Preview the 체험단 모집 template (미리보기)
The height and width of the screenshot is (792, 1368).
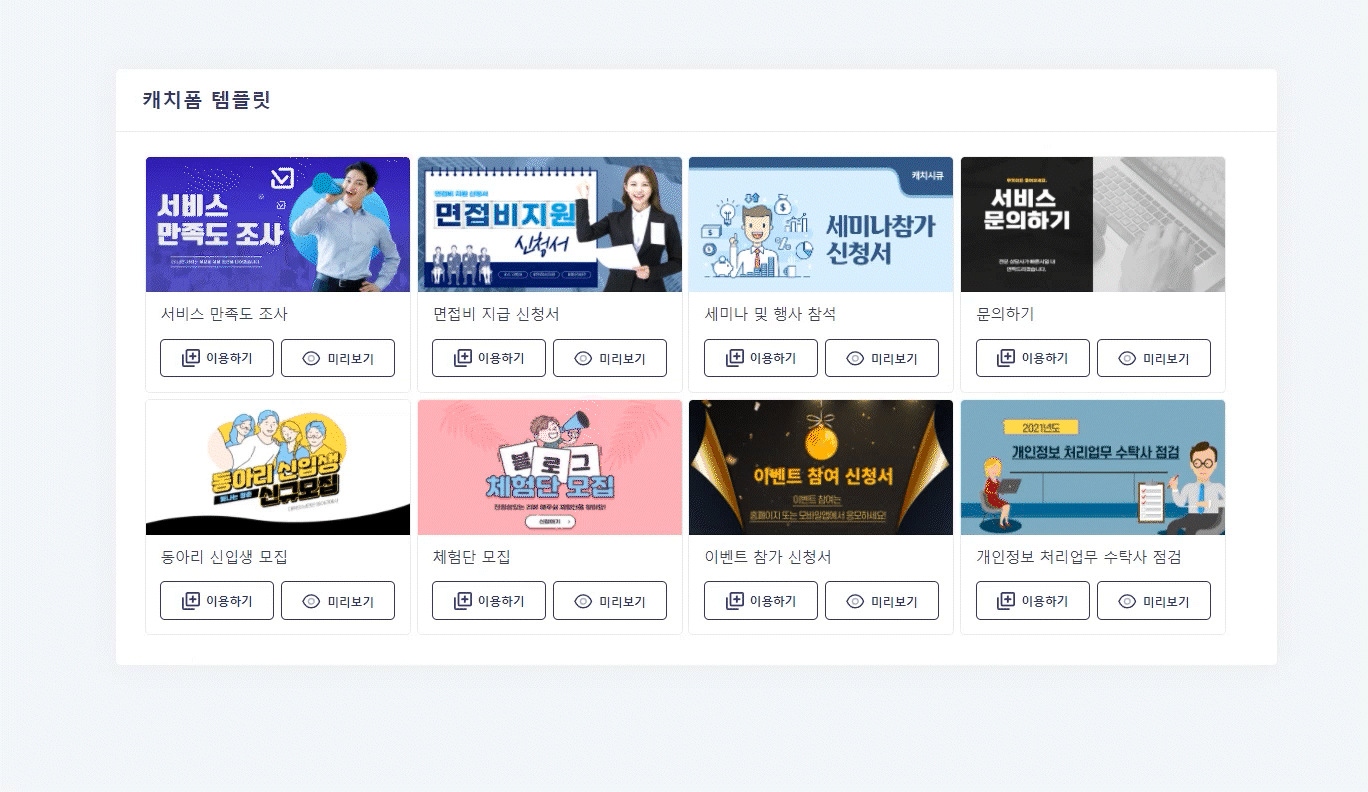610,601
